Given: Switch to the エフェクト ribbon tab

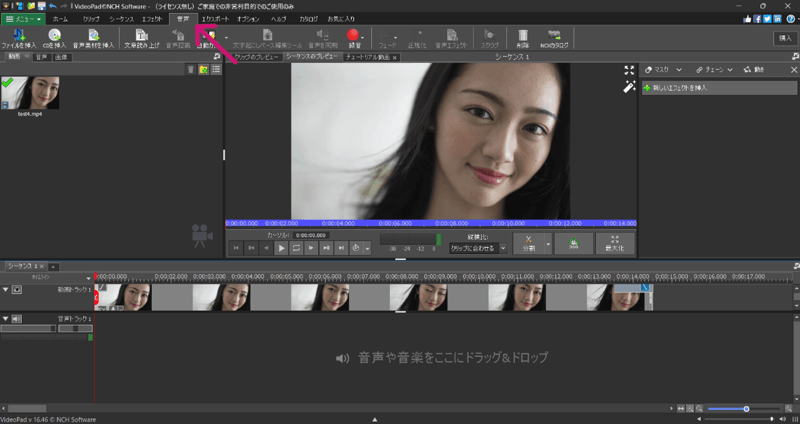Looking at the screenshot, I should coord(152,18).
